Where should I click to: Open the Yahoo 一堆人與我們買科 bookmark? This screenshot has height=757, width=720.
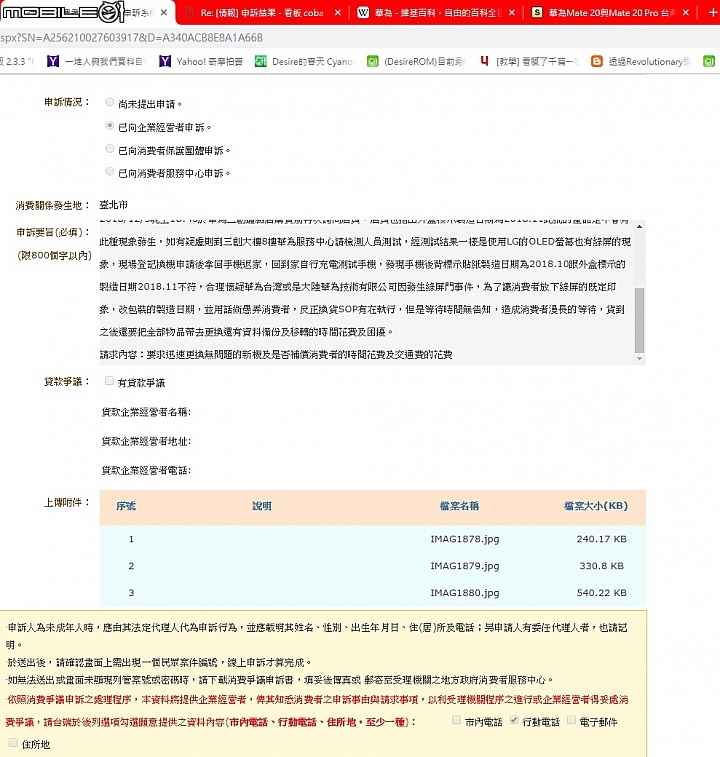[x=96, y=61]
